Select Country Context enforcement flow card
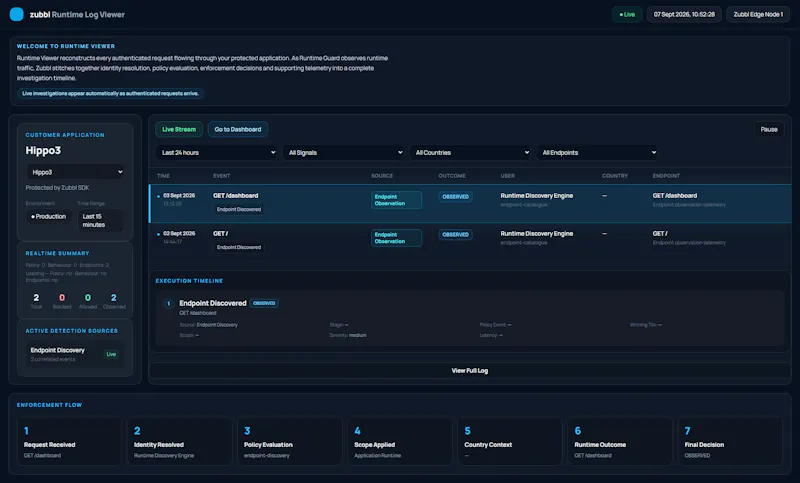The image size is (800, 483). [x=510, y=442]
